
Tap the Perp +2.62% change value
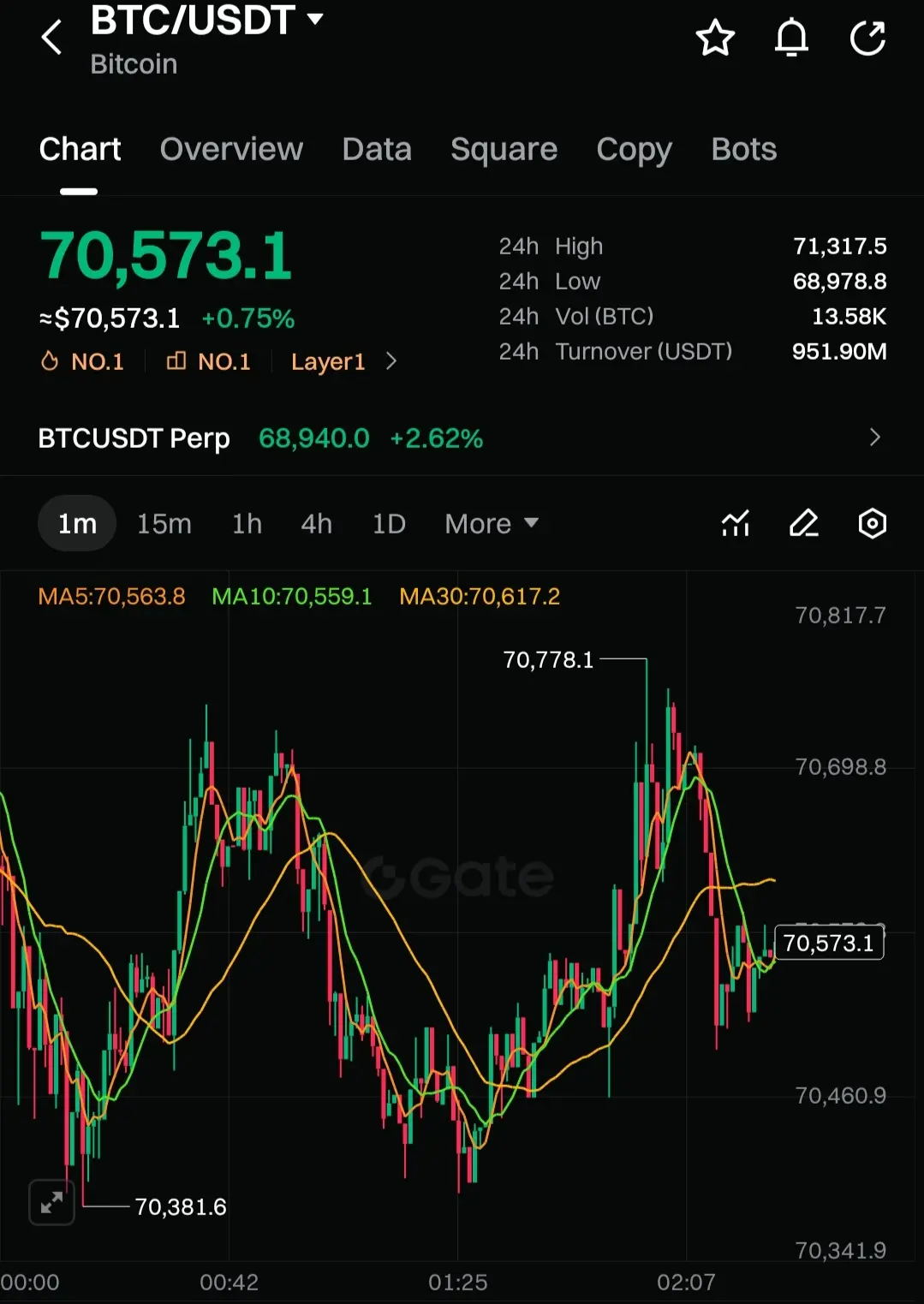[437, 438]
